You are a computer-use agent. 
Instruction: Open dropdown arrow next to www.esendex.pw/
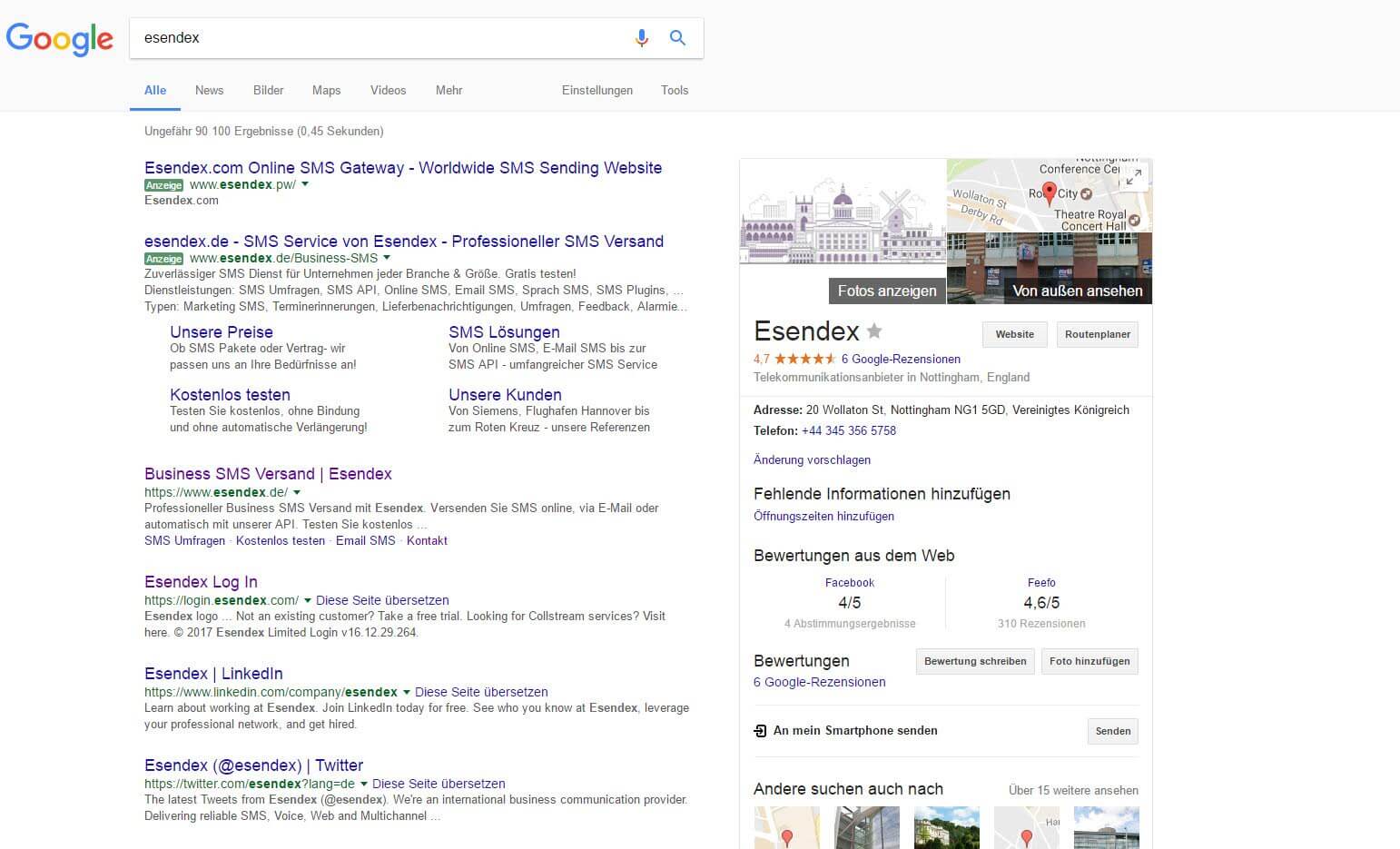(x=305, y=184)
